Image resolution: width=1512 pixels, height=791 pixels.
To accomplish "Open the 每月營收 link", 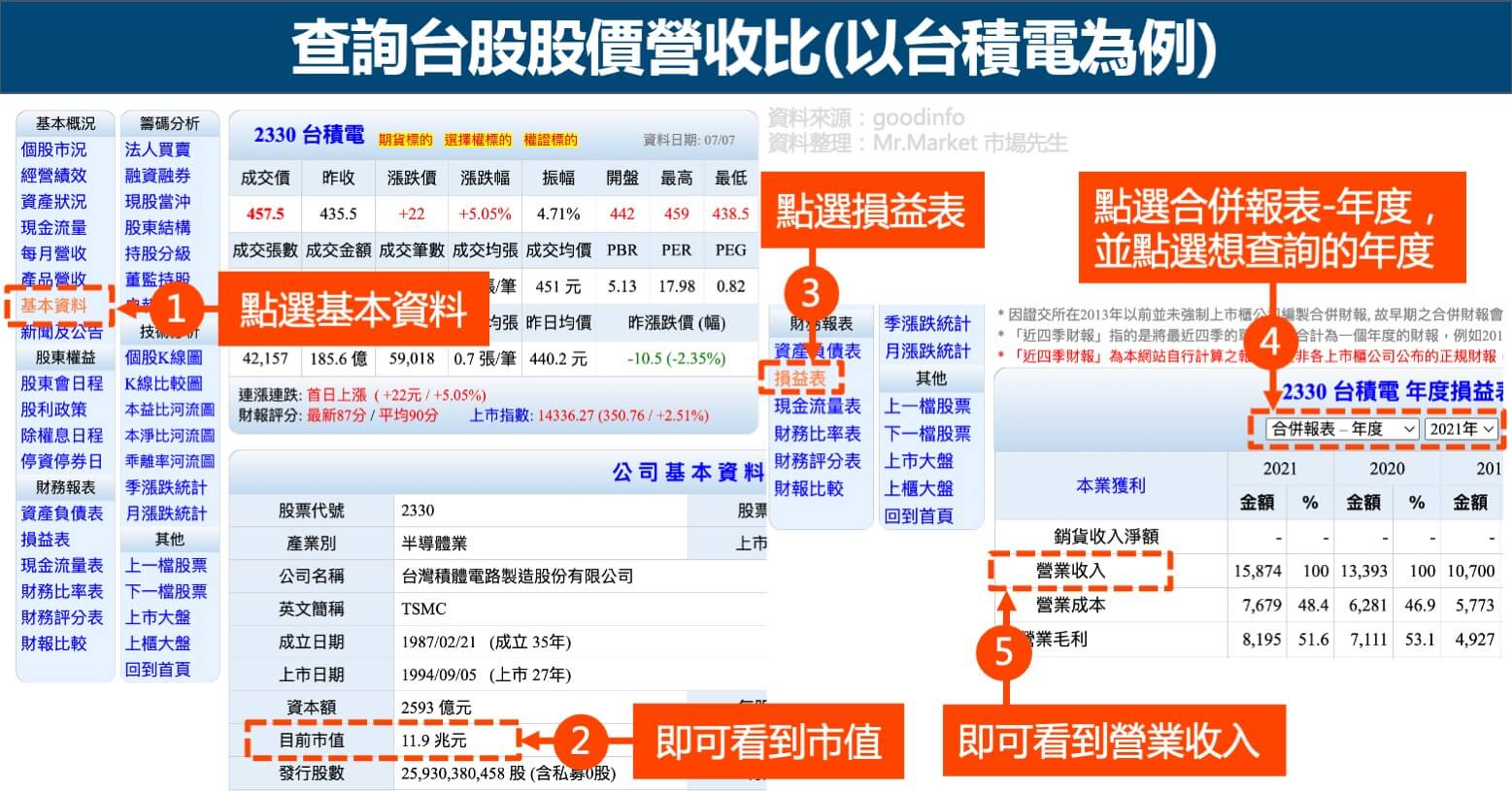I will point(54,253).
